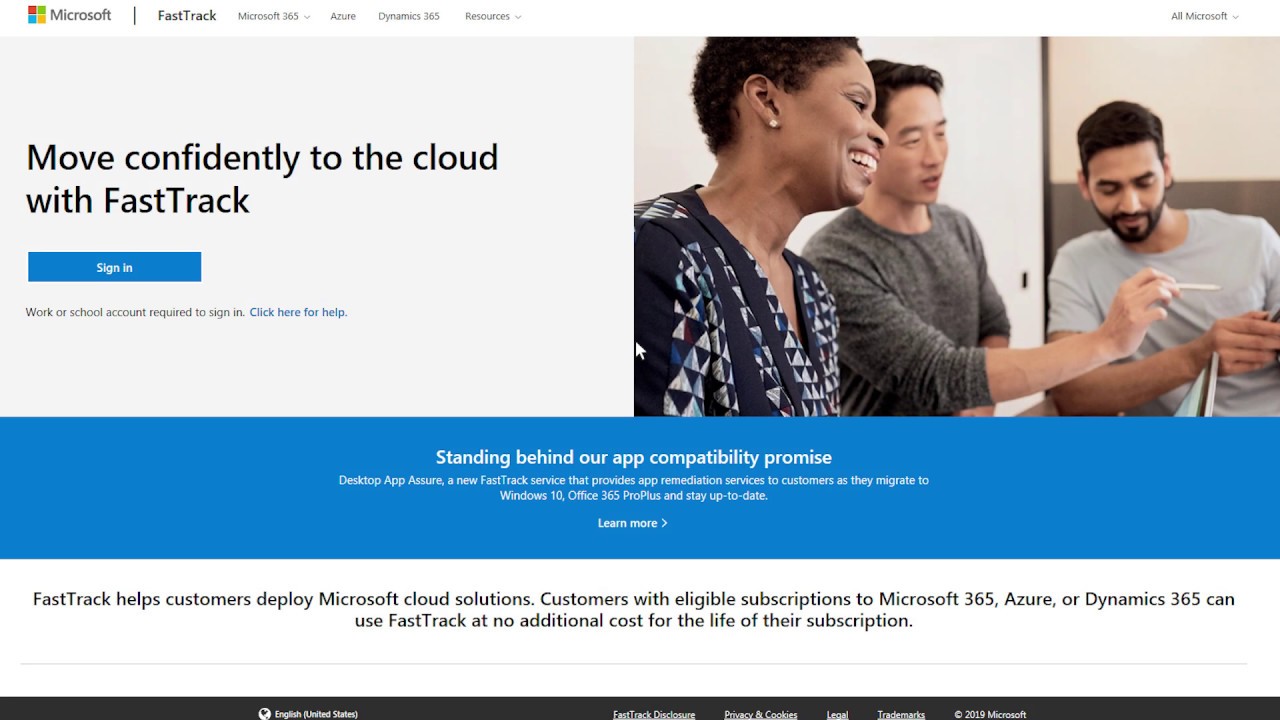Expand the All Microsoft menu
The height and width of the screenshot is (720, 1280).
pyautogui.click(x=1205, y=16)
